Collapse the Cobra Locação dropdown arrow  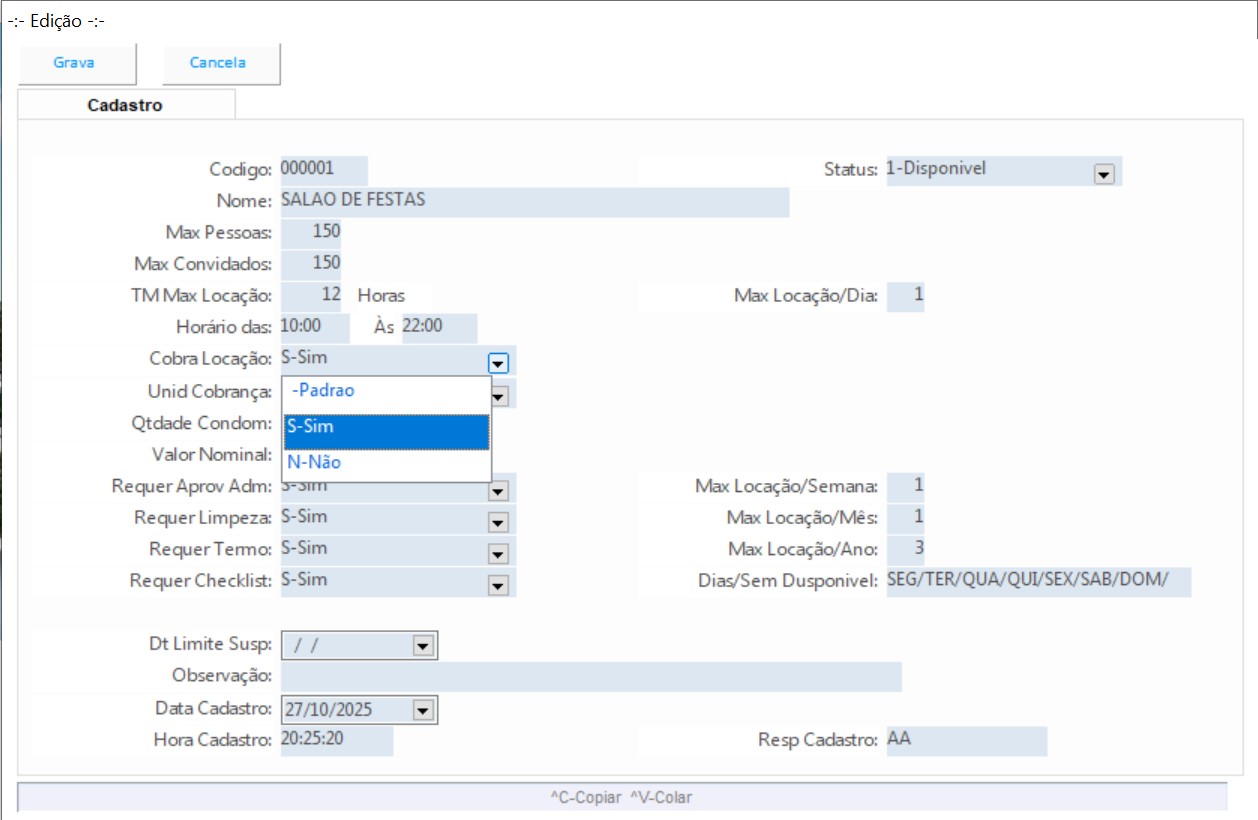click(499, 363)
